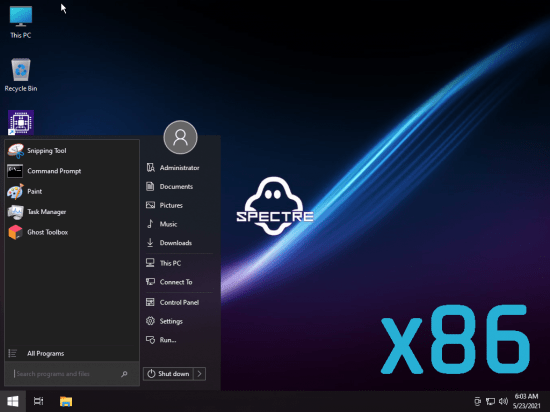Click the volume speaker tray icon
The width and height of the screenshot is (550, 412).
pos(503,401)
